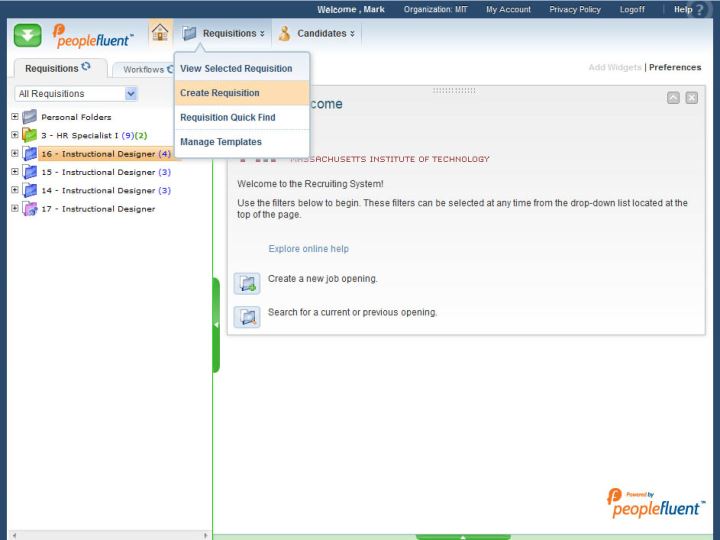The height and width of the screenshot is (540, 720).
Task: Click the refresh icon beside Requisitions tab
Action: click(86, 67)
